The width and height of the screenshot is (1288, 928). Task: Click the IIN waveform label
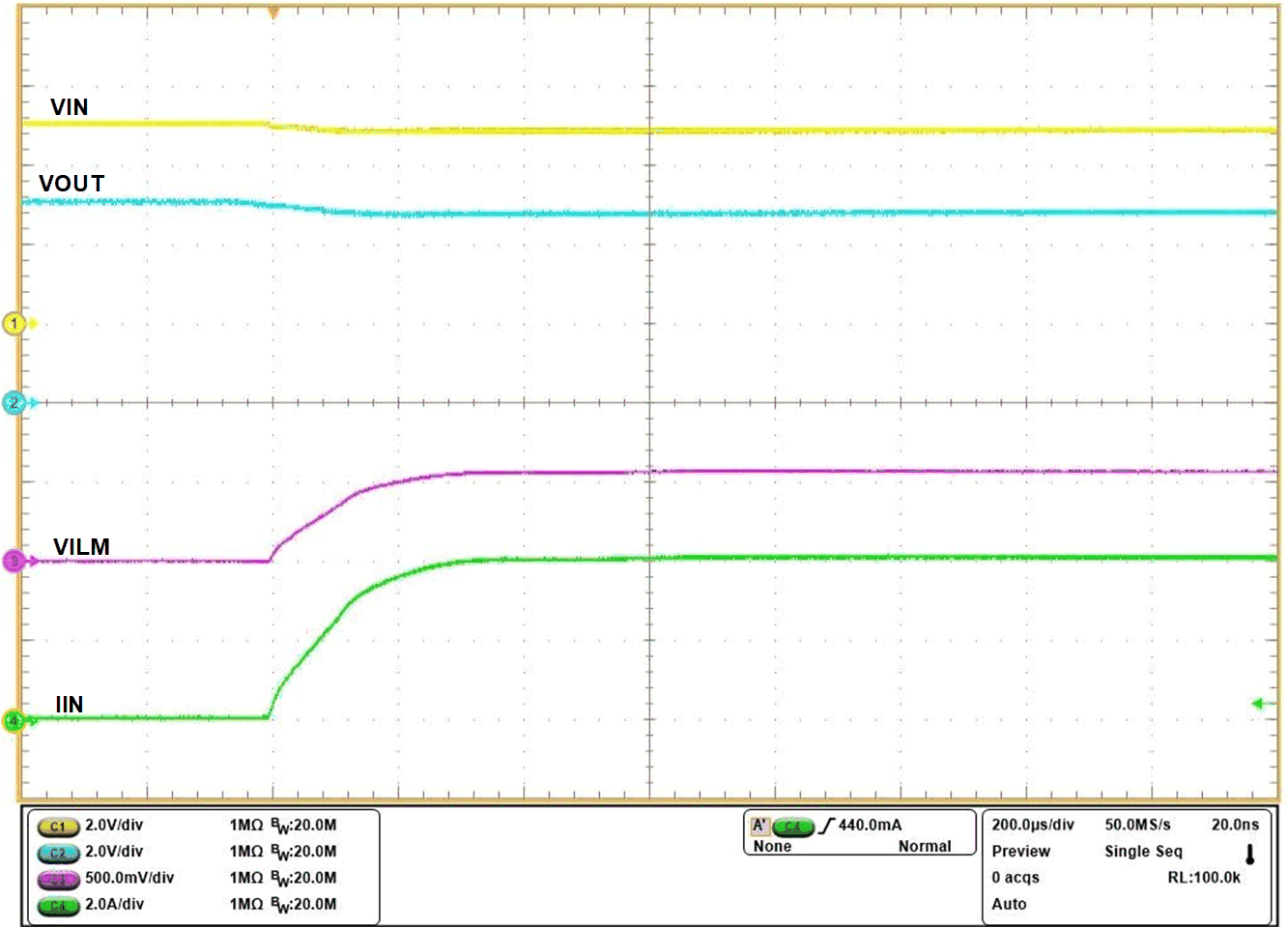tap(69, 705)
